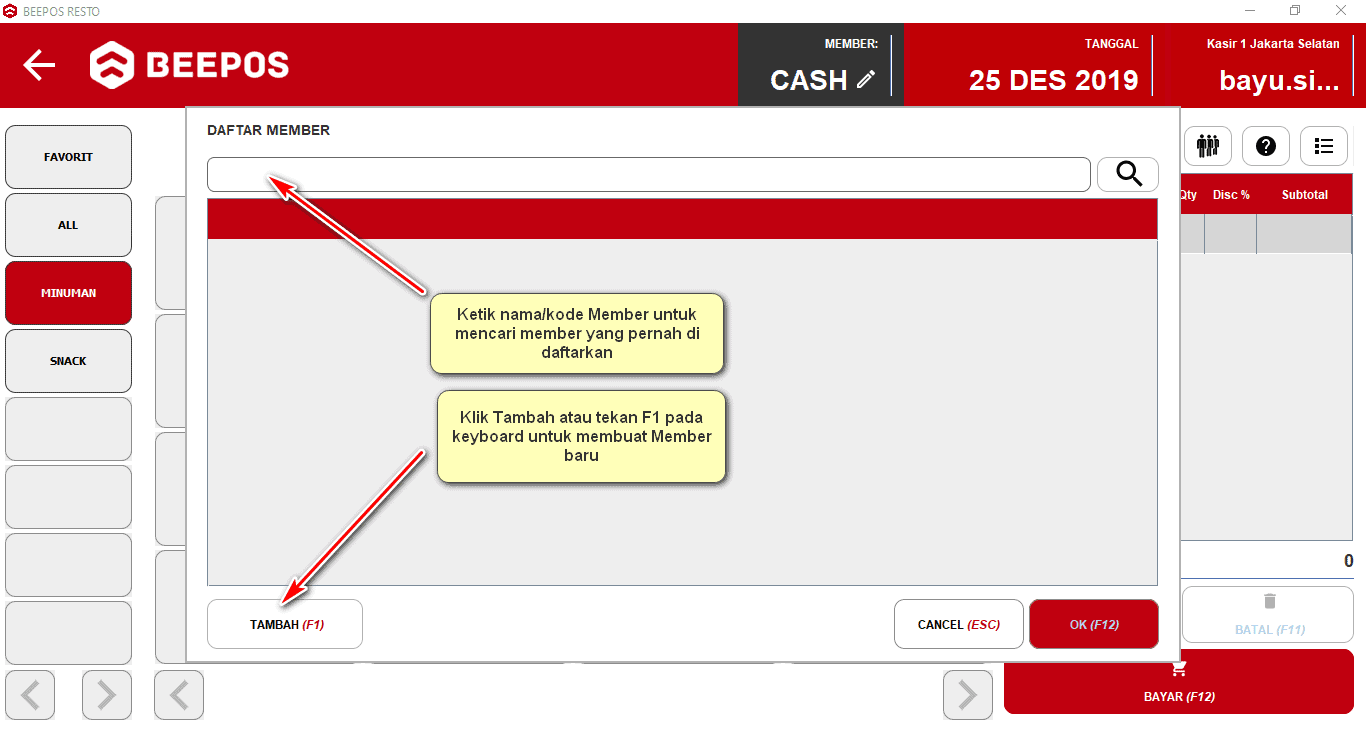
Task: Select the SNACK category
Action: (x=68, y=361)
